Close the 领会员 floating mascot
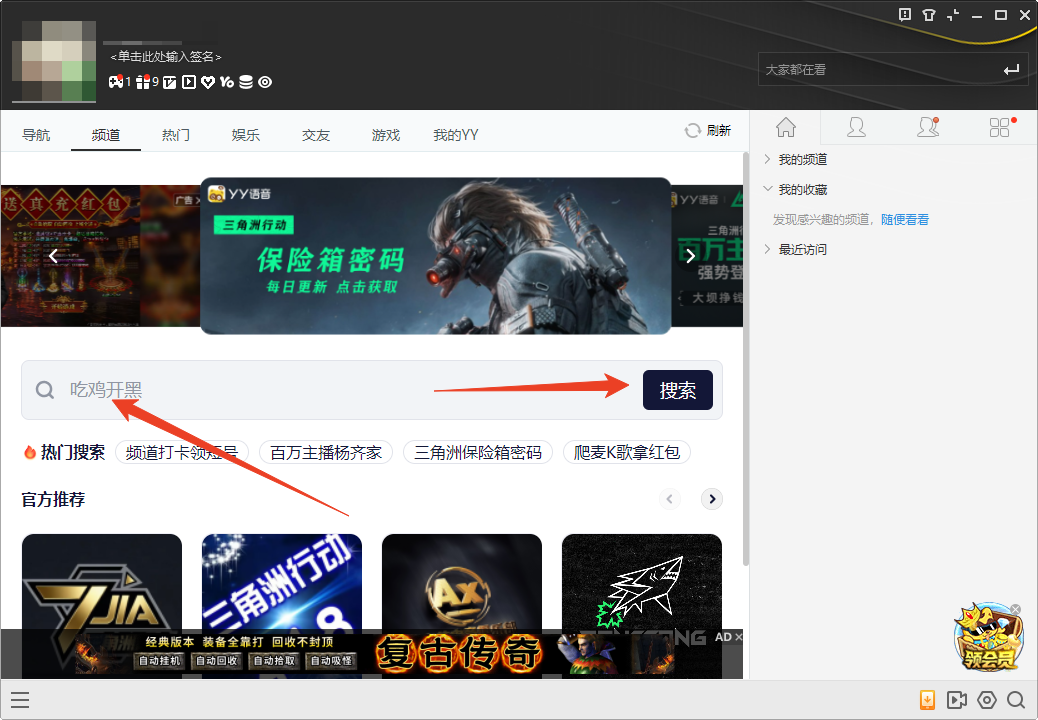 [1015, 609]
